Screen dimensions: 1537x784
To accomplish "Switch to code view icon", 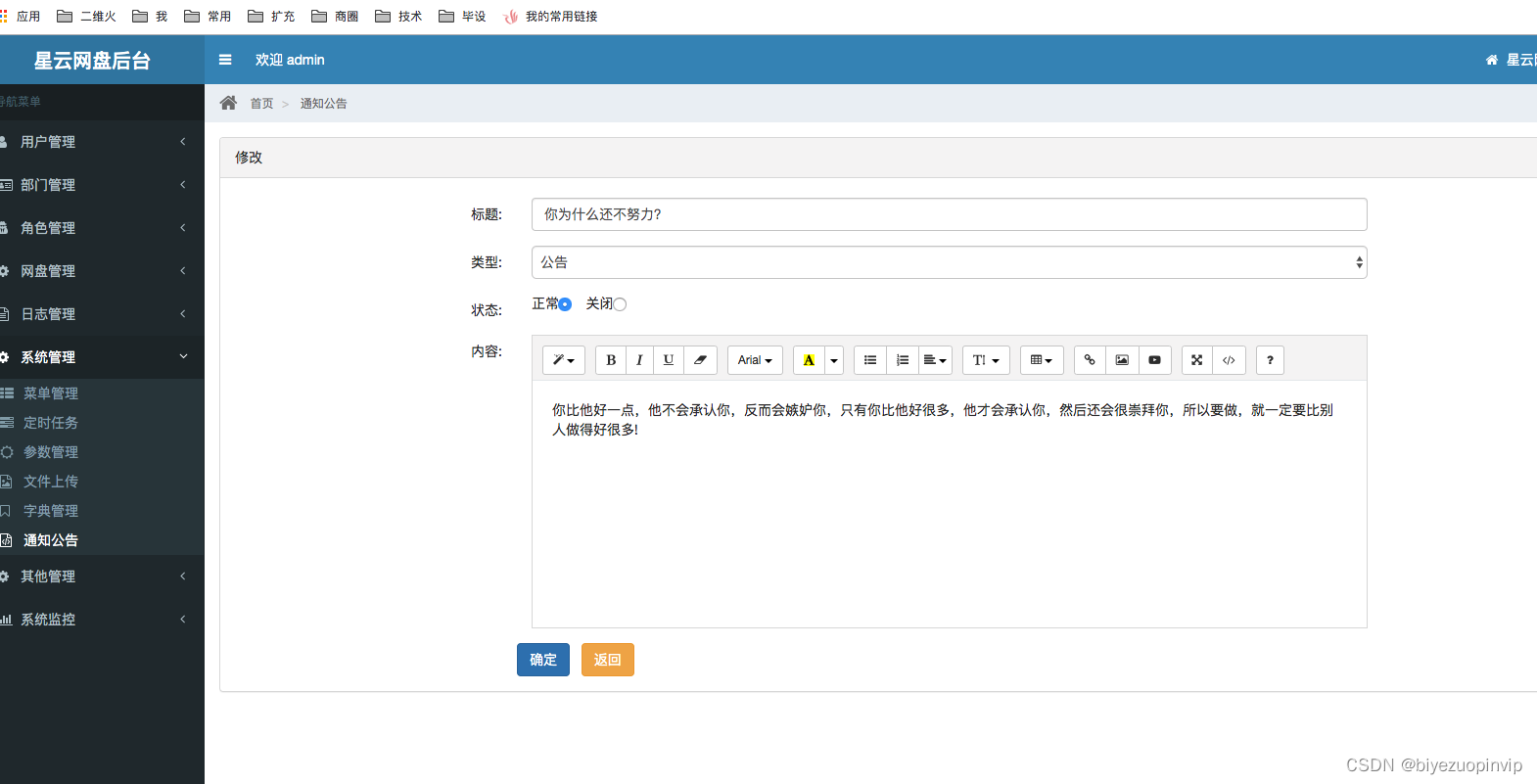I will pyautogui.click(x=1229, y=360).
